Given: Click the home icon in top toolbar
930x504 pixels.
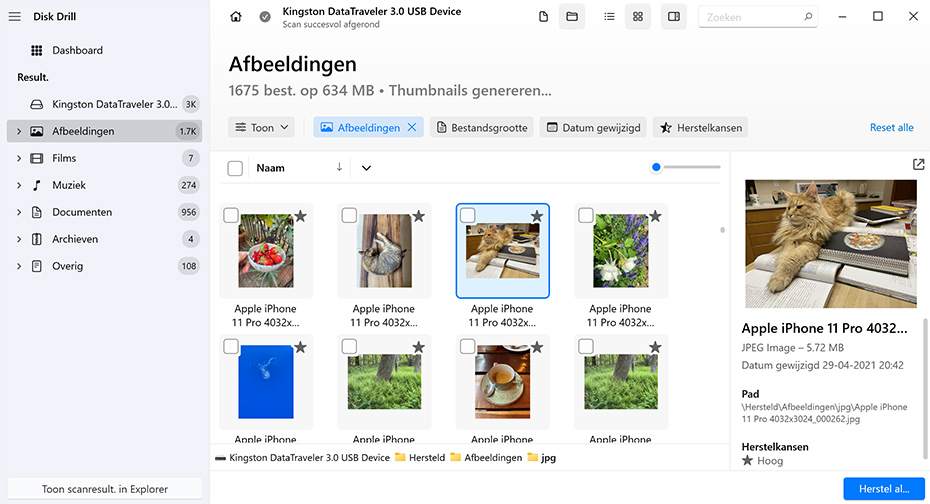Looking at the screenshot, I should point(236,17).
